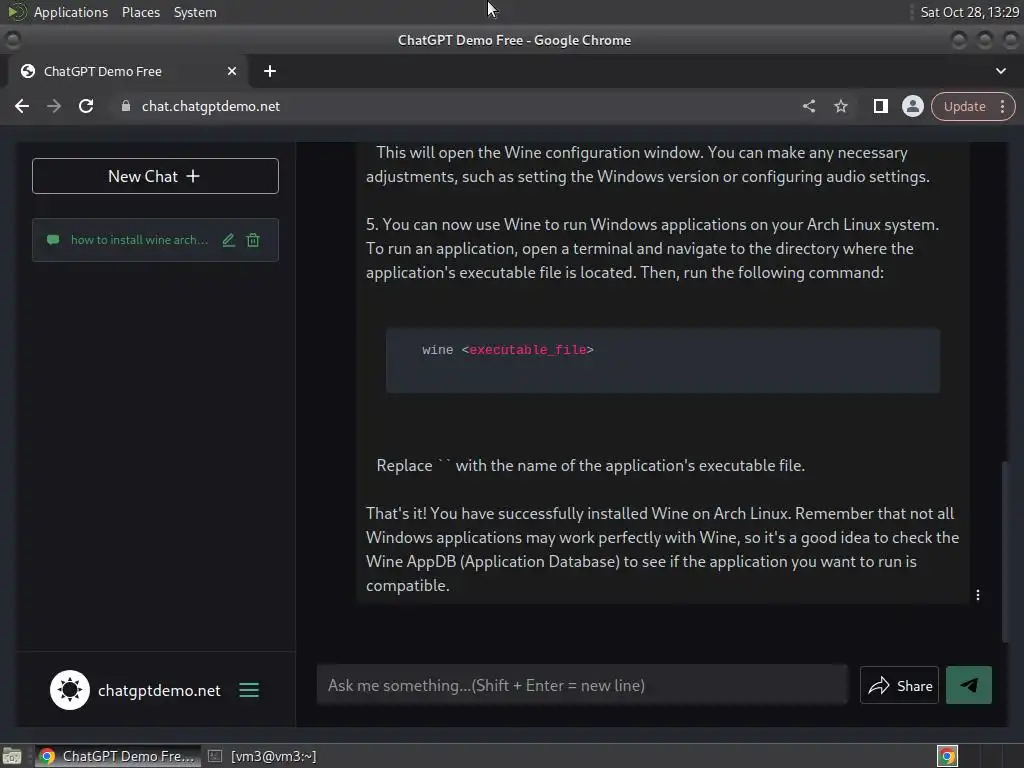Open the 'how to install wine arch...' conversation
Image resolution: width=1024 pixels, height=768 pixels.
[139, 240]
